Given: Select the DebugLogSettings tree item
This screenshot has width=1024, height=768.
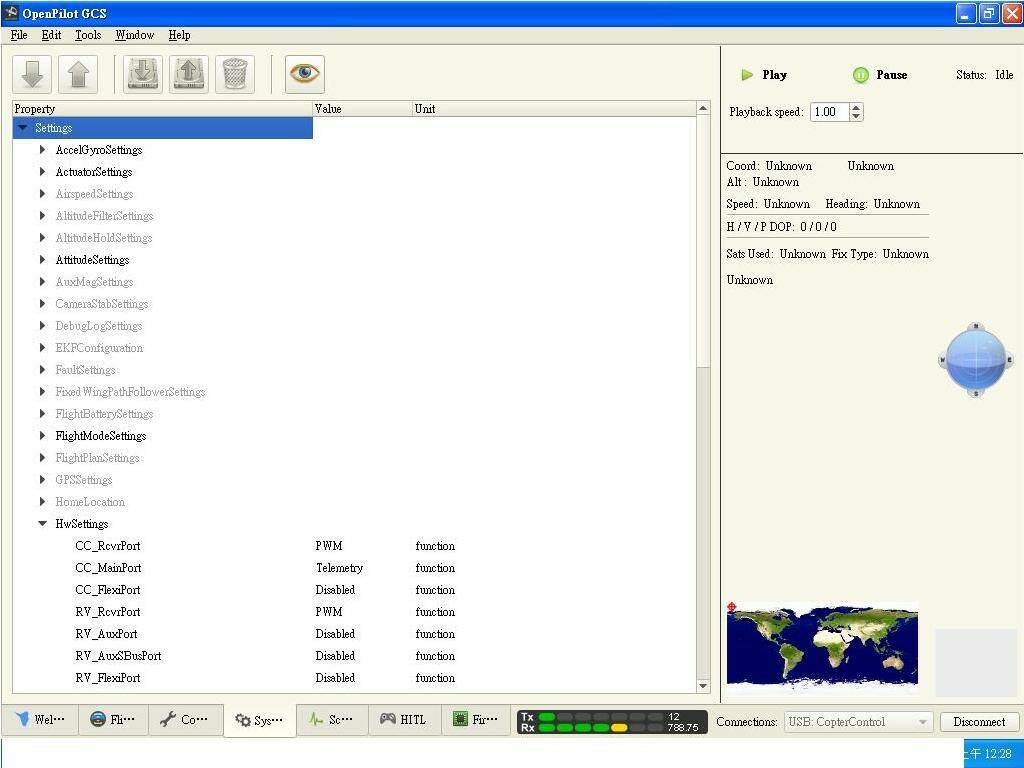Looking at the screenshot, I should 99,326.
